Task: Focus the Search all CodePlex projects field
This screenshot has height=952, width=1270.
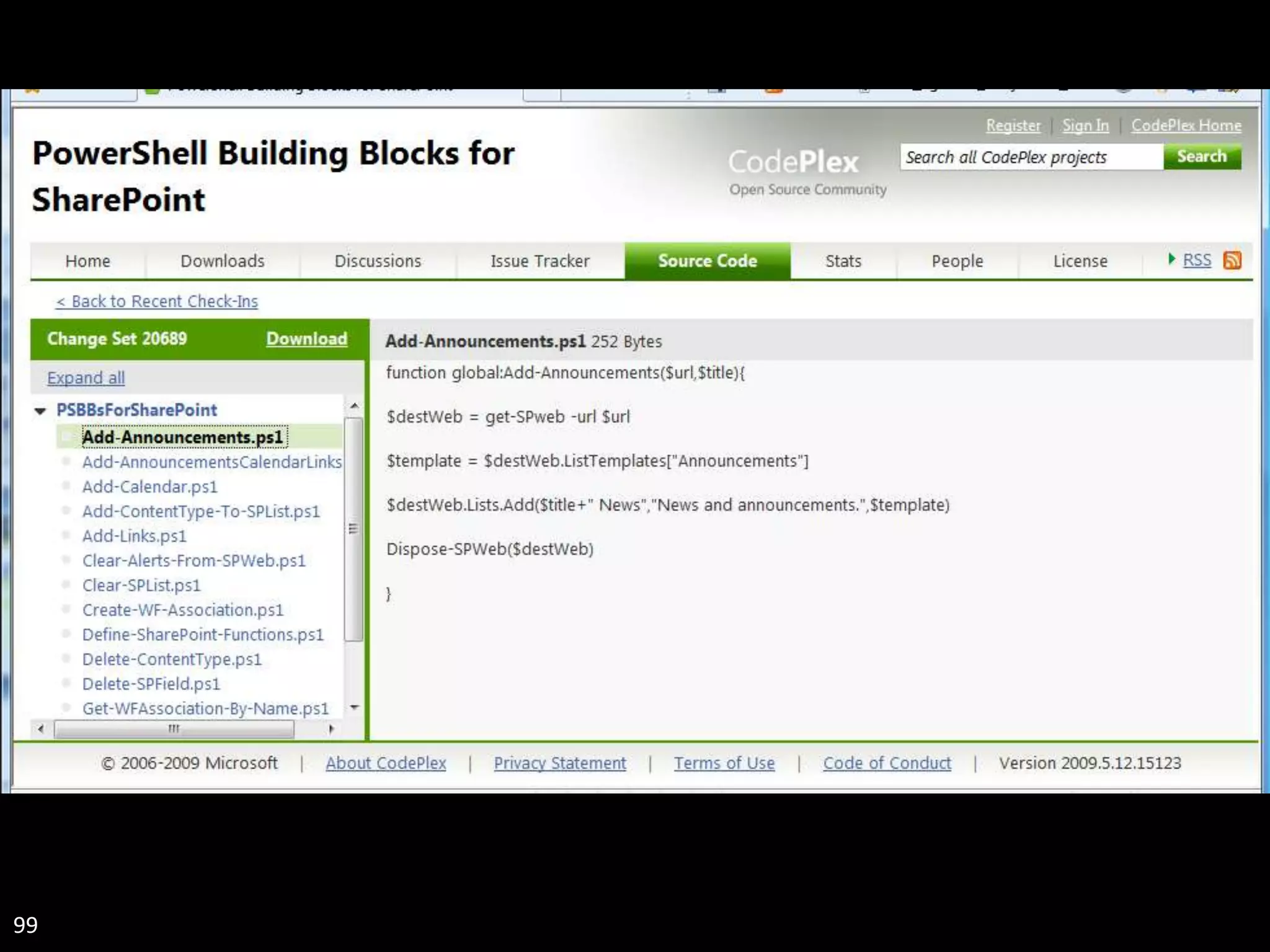Action: tap(1032, 157)
